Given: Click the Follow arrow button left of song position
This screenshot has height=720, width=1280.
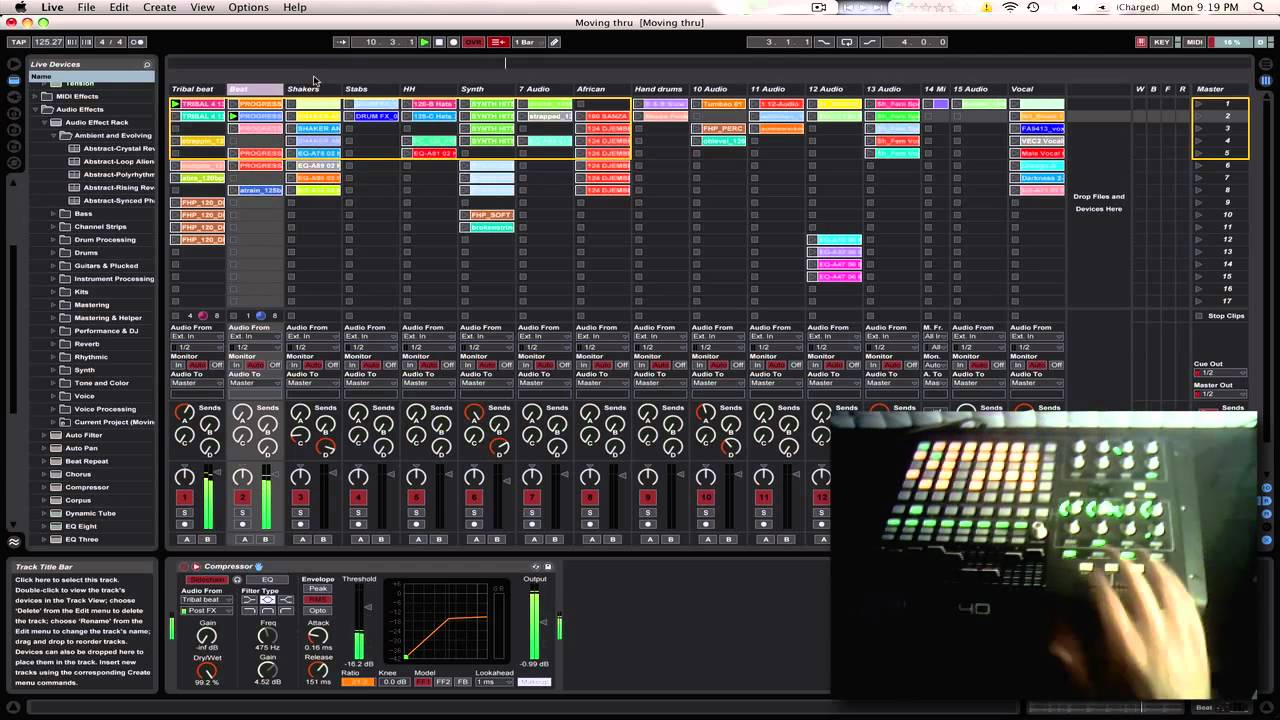Looking at the screenshot, I should pos(341,42).
